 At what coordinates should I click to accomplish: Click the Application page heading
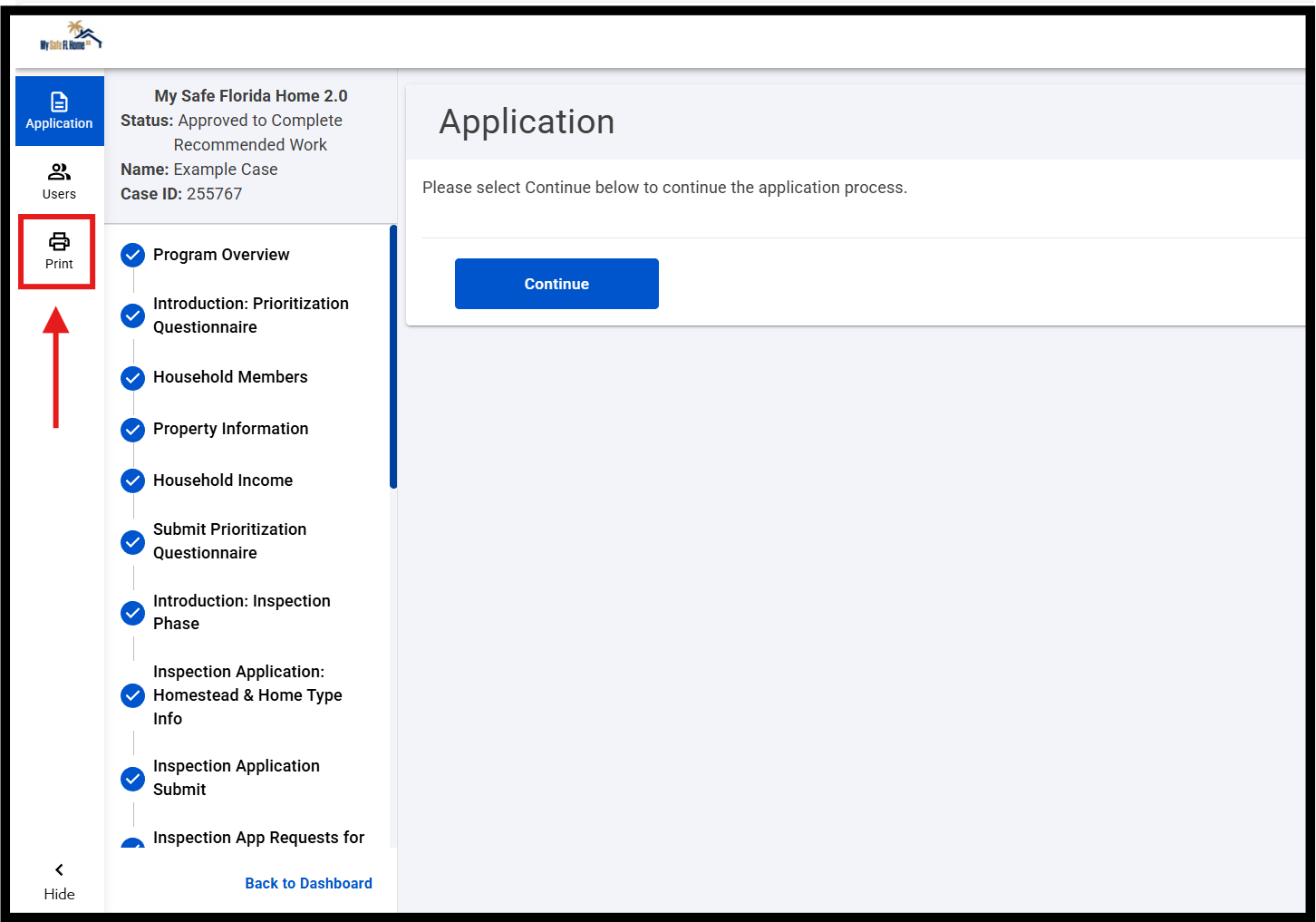click(x=527, y=121)
